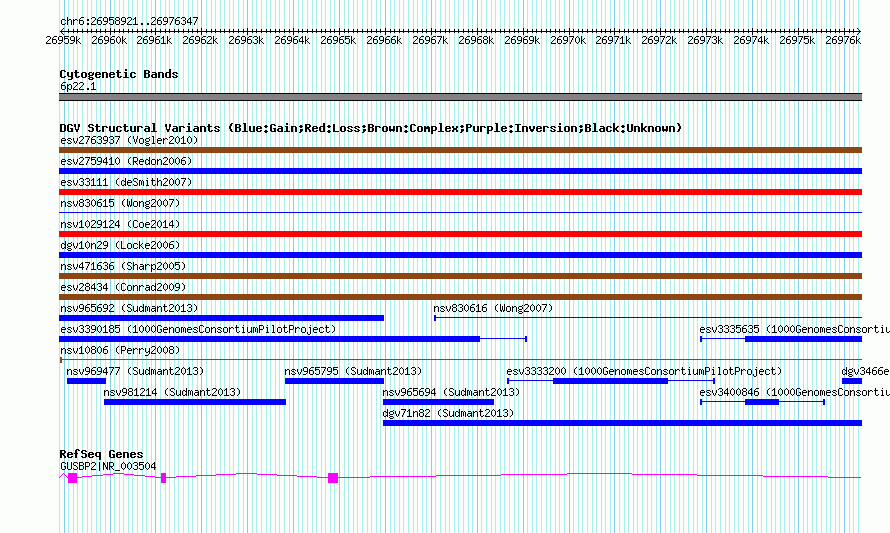Select the nsv969477 (Sudmant2013) short blue bar
The height and width of the screenshot is (533, 890).
(x=86, y=381)
